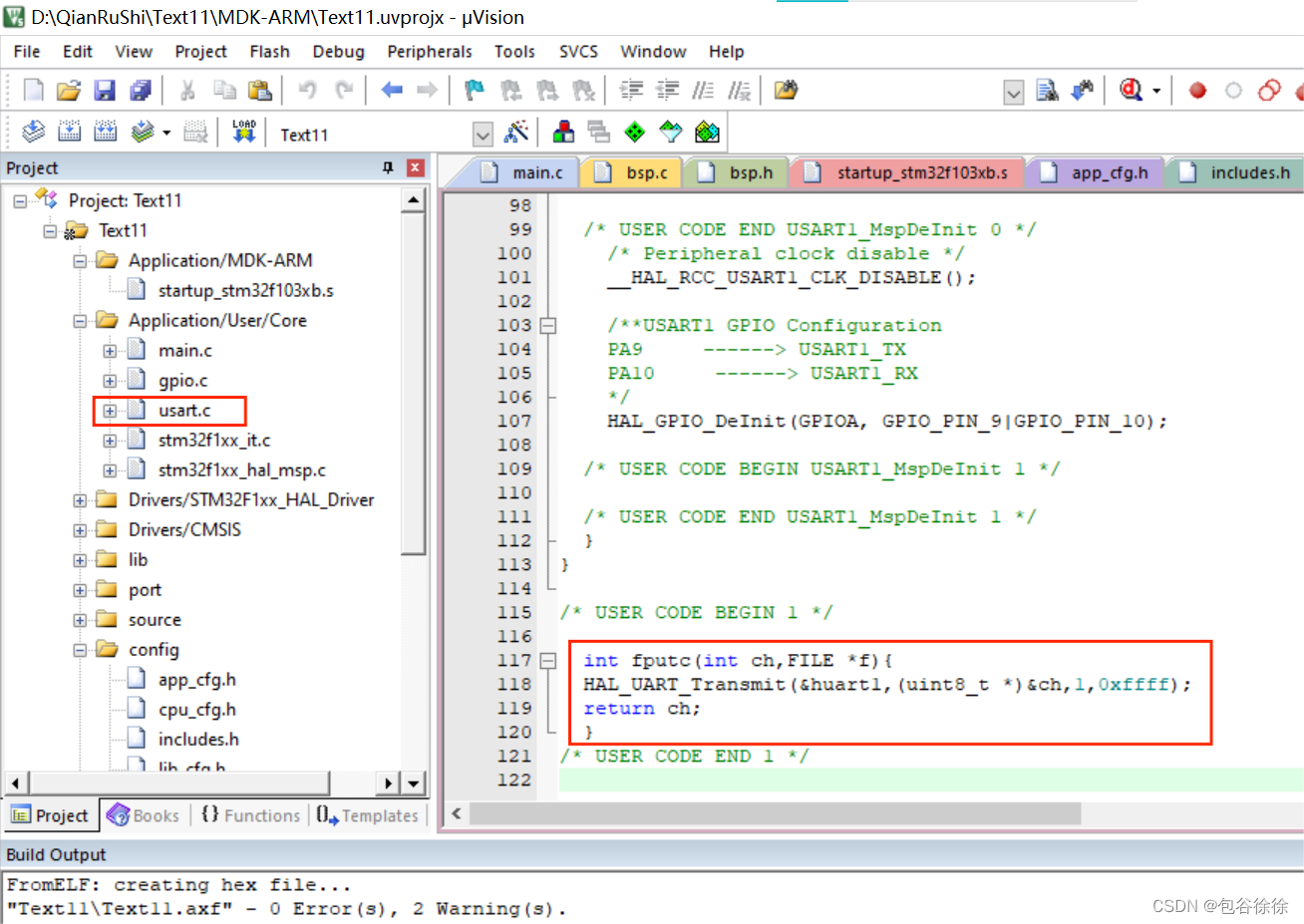Open the File menu

(27, 52)
